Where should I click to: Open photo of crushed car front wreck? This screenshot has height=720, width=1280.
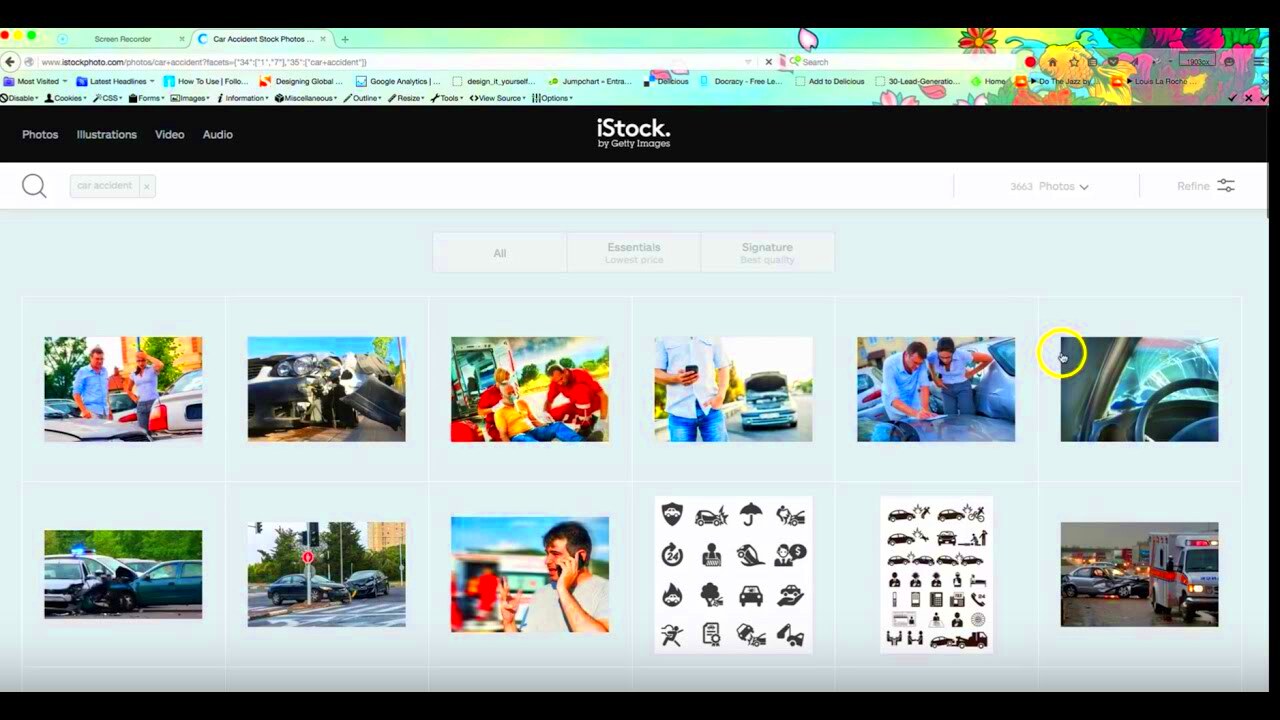(x=327, y=389)
